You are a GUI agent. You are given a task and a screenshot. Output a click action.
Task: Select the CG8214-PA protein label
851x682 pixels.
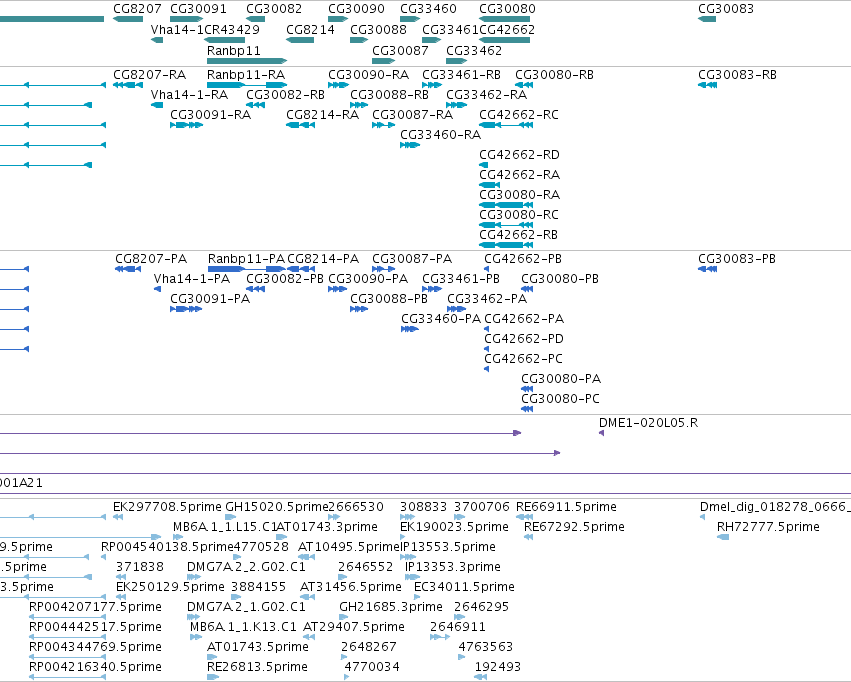click(x=323, y=258)
